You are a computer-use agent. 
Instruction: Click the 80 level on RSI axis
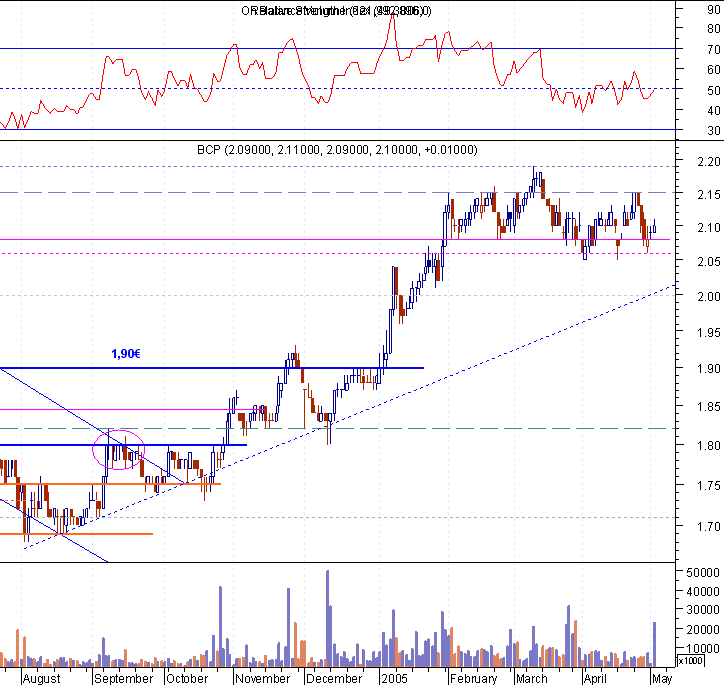pyautogui.click(x=713, y=29)
